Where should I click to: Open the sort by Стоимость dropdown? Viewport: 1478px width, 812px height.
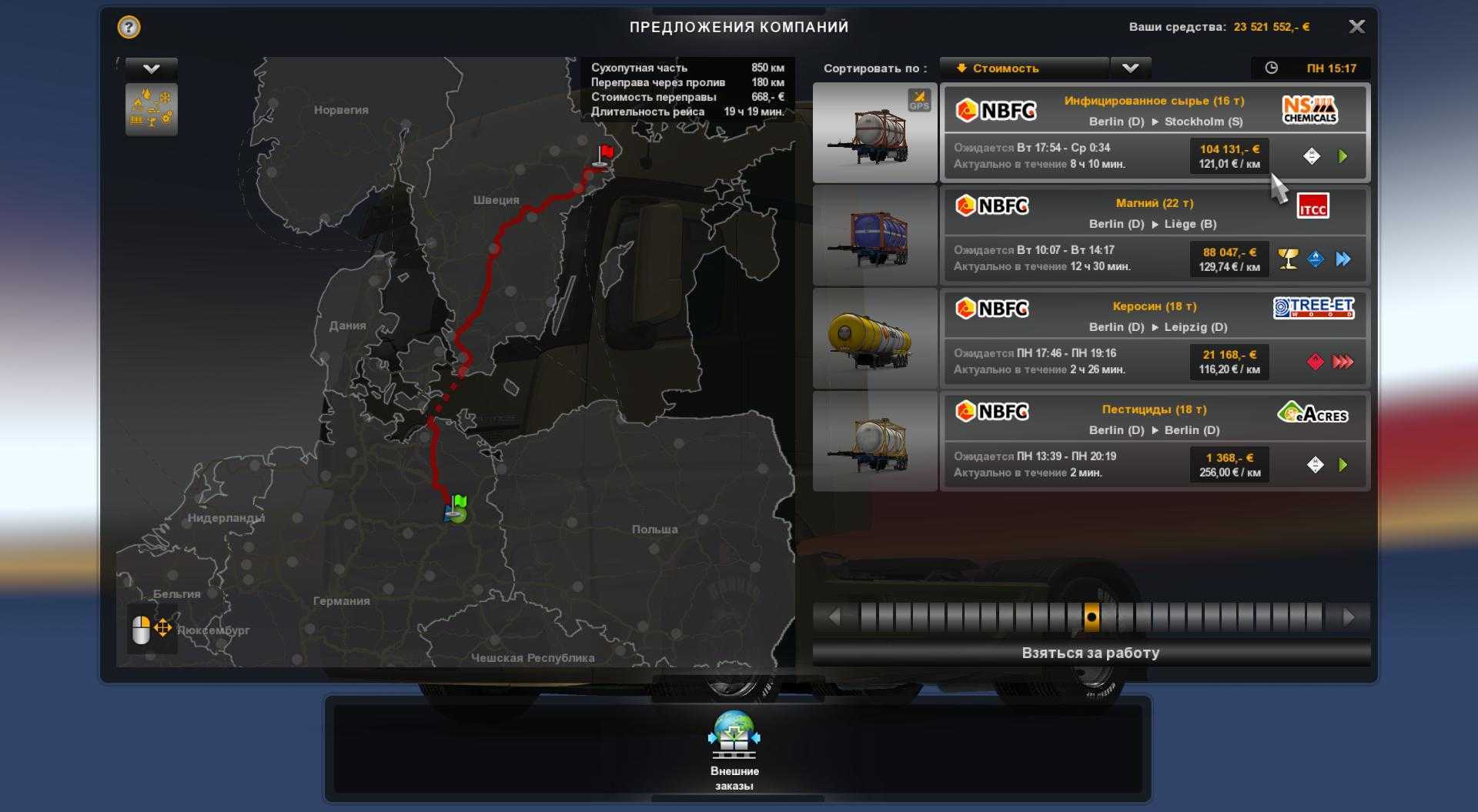click(1024, 69)
